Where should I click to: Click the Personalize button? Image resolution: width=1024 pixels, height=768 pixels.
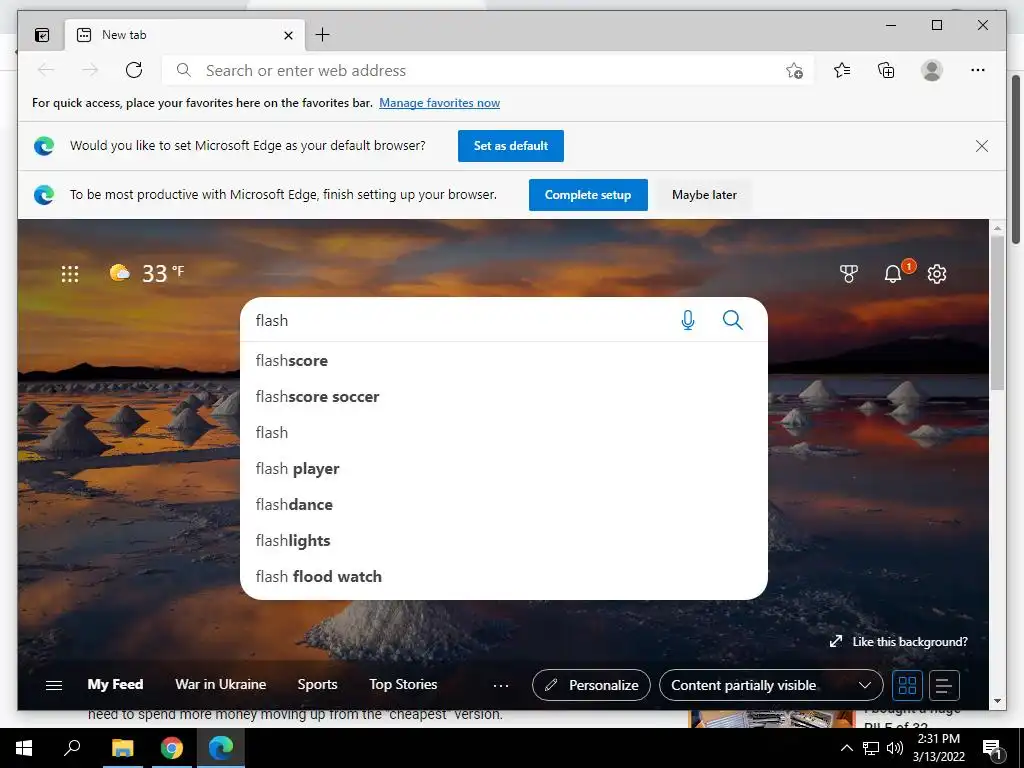(x=591, y=685)
